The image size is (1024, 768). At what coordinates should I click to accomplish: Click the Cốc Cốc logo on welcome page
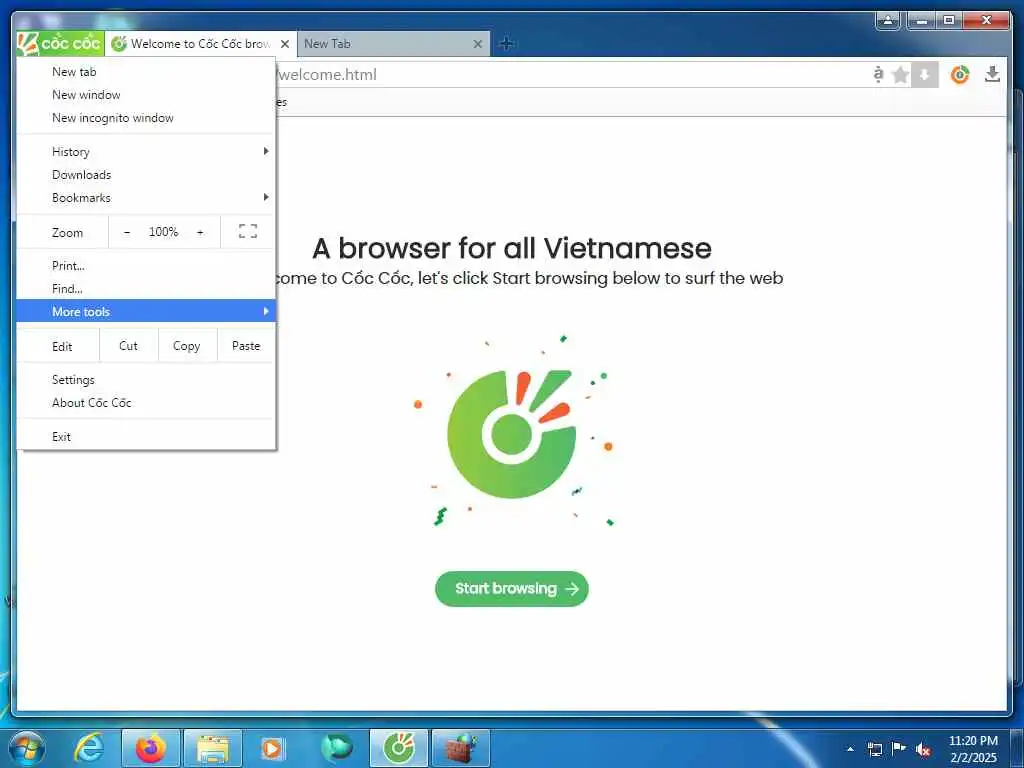point(511,434)
